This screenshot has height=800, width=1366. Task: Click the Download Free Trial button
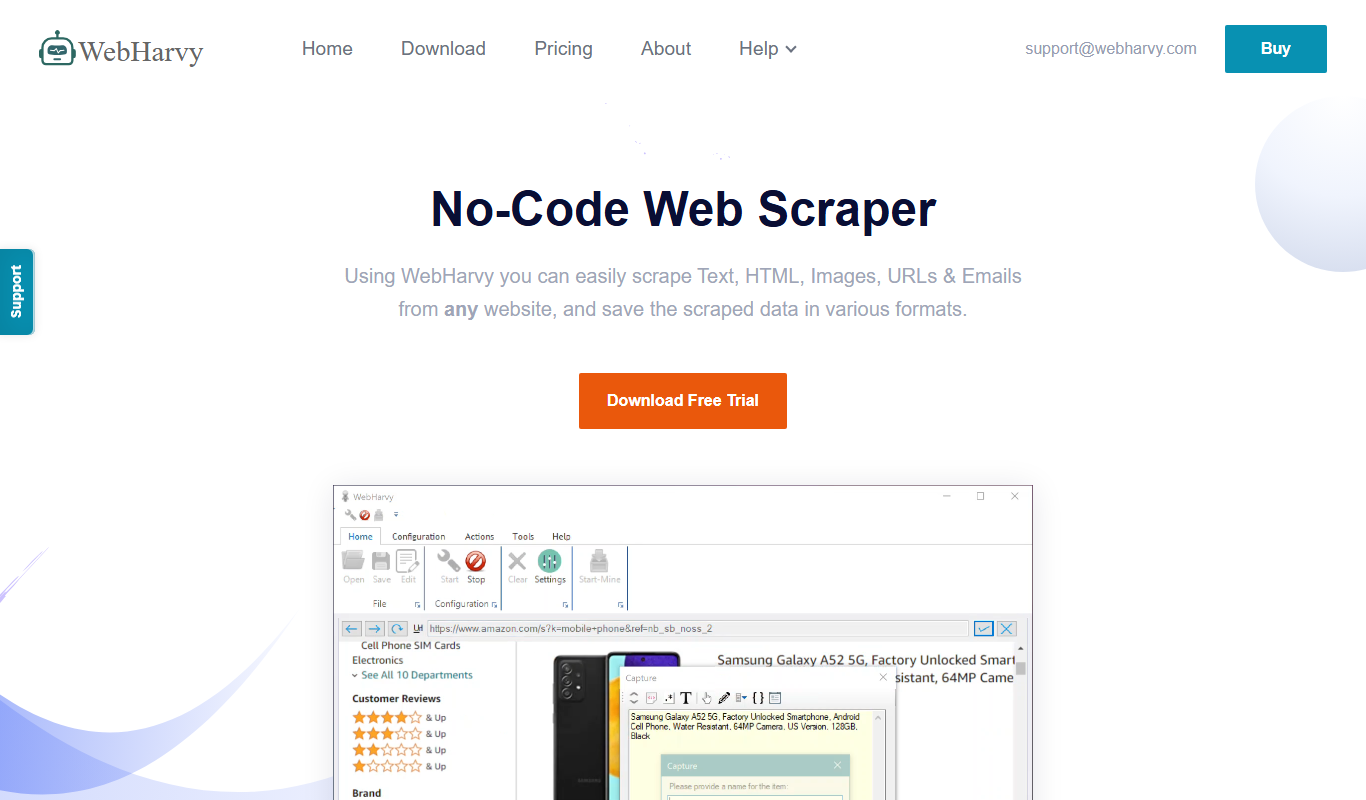pos(683,401)
